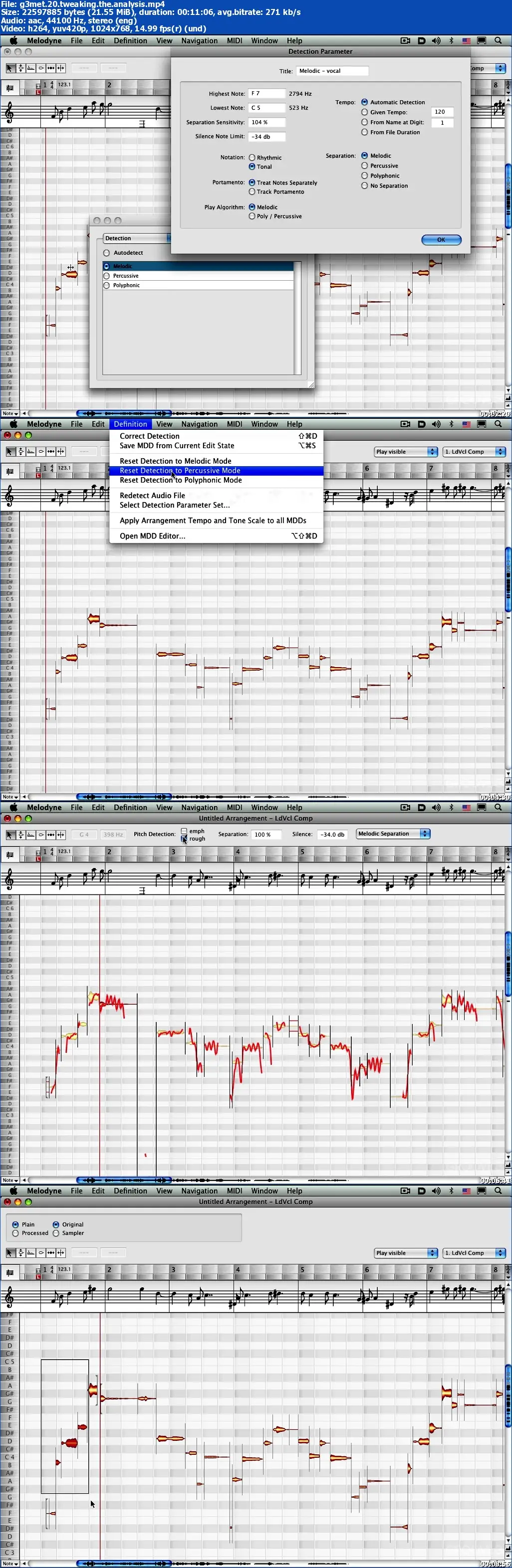The width and height of the screenshot is (512, 1568).
Task: Open the Apple menu above the Plain/Original panel
Action: coord(13,1191)
